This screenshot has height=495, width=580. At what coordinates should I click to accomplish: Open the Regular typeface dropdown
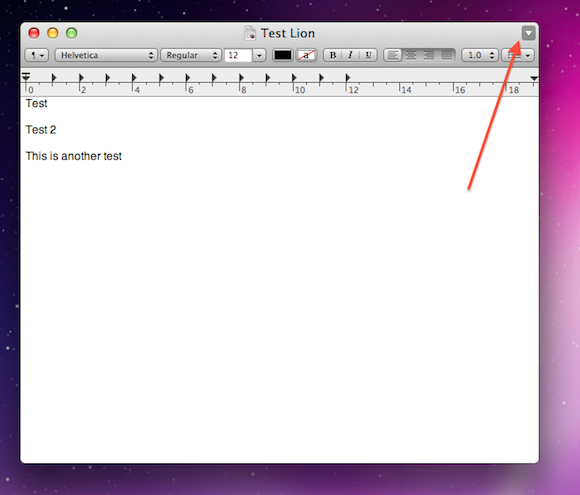tap(191, 55)
